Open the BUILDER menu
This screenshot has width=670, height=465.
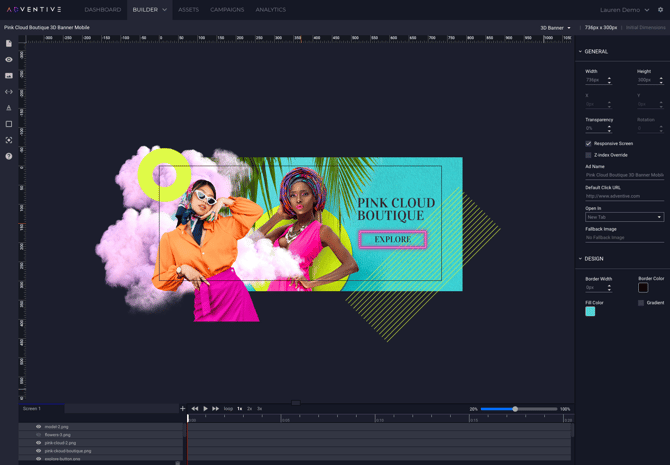(x=150, y=9)
